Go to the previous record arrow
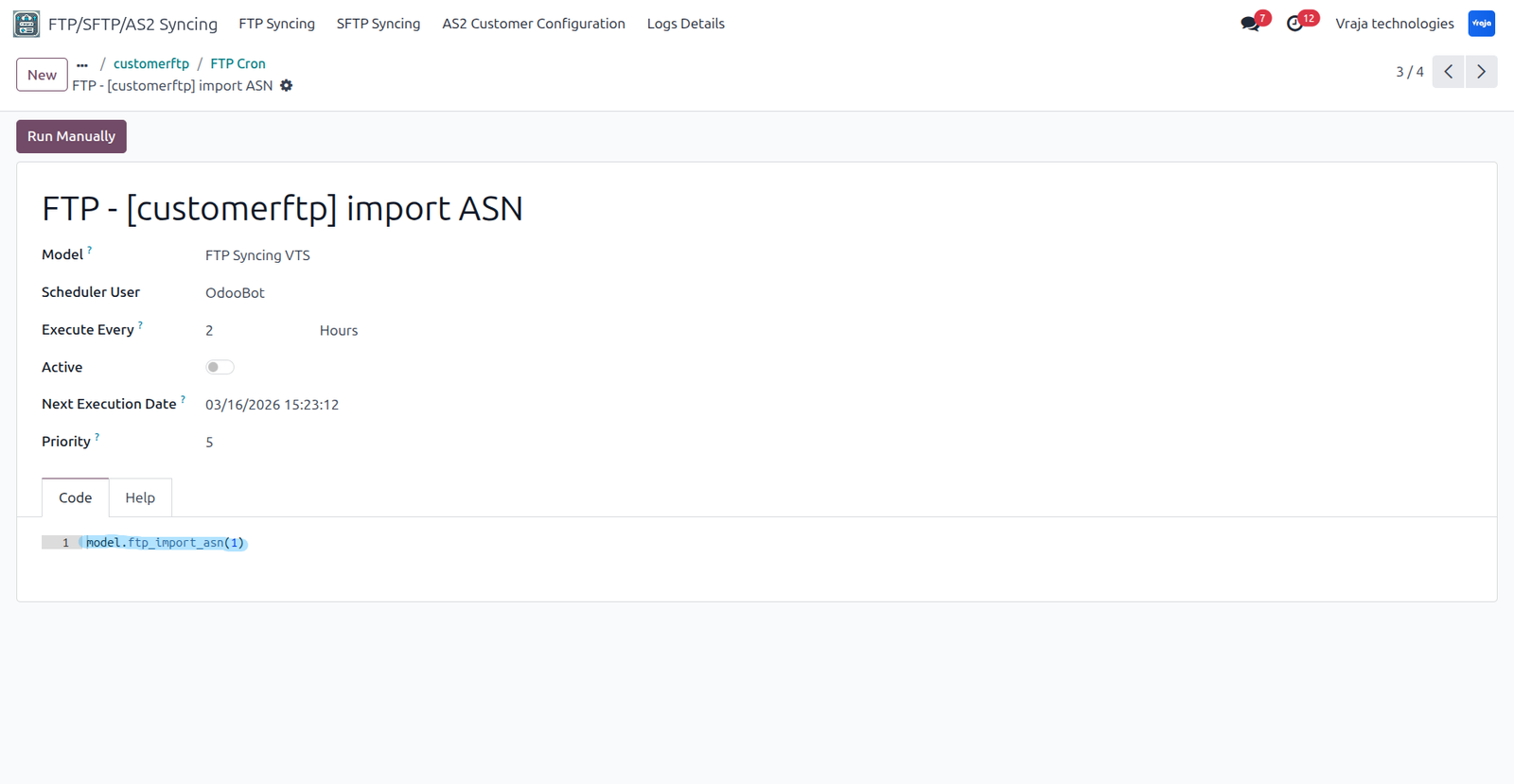1514x784 pixels. (1449, 72)
